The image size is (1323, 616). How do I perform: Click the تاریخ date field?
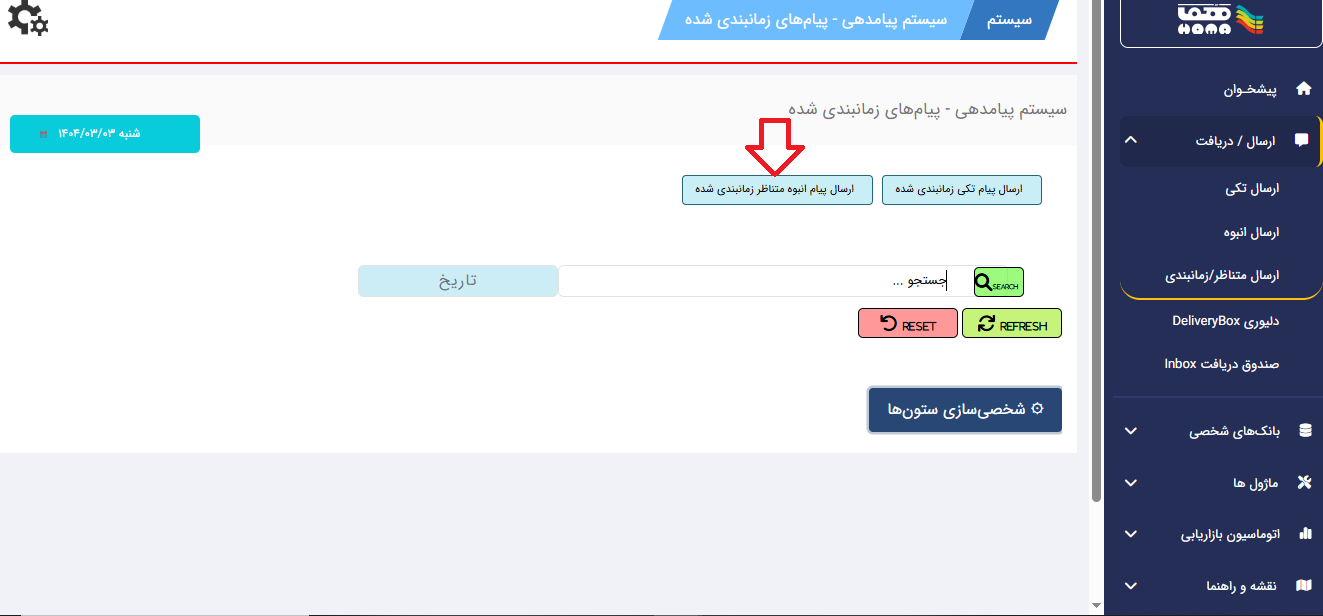pyautogui.click(x=458, y=281)
